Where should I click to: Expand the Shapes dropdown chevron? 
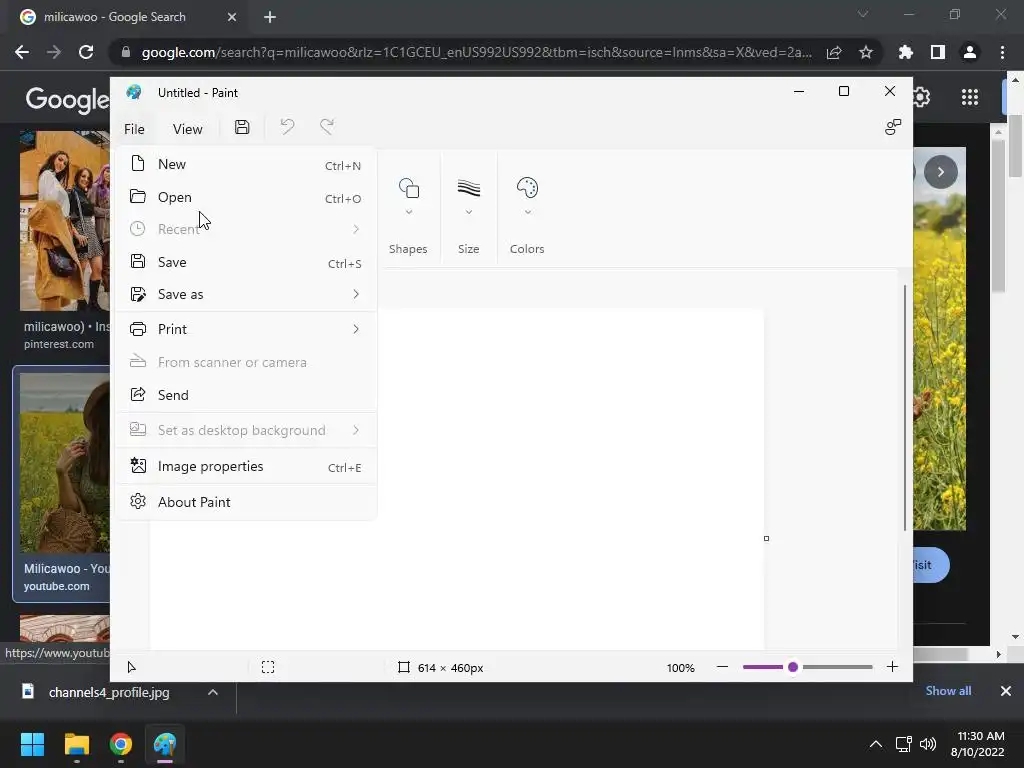pos(409,212)
